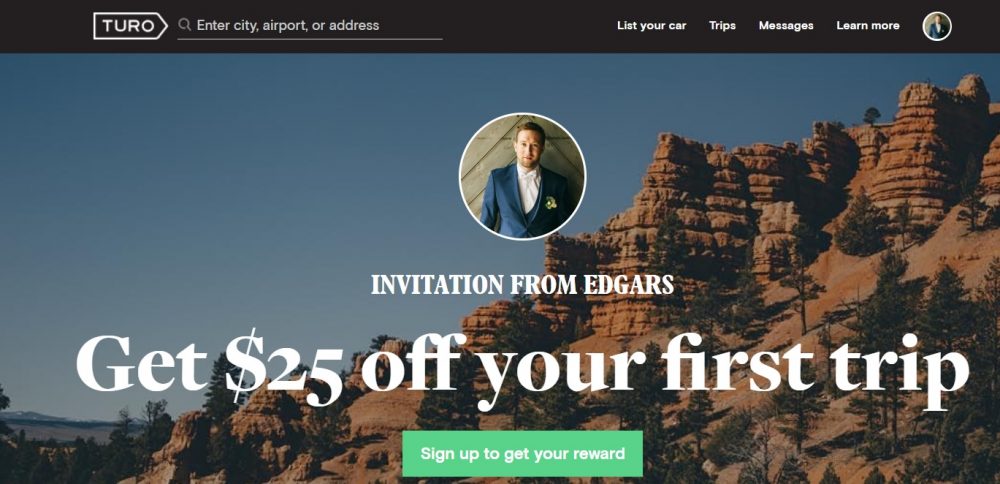Click the pointed tag tip of Turo logo
This screenshot has width=1000, height=484.
point(163,26)
